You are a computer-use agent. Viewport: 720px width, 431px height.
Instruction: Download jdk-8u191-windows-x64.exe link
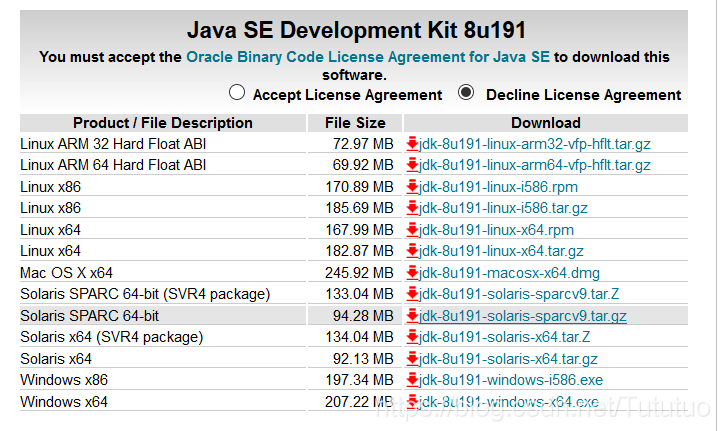pos(509,402)
